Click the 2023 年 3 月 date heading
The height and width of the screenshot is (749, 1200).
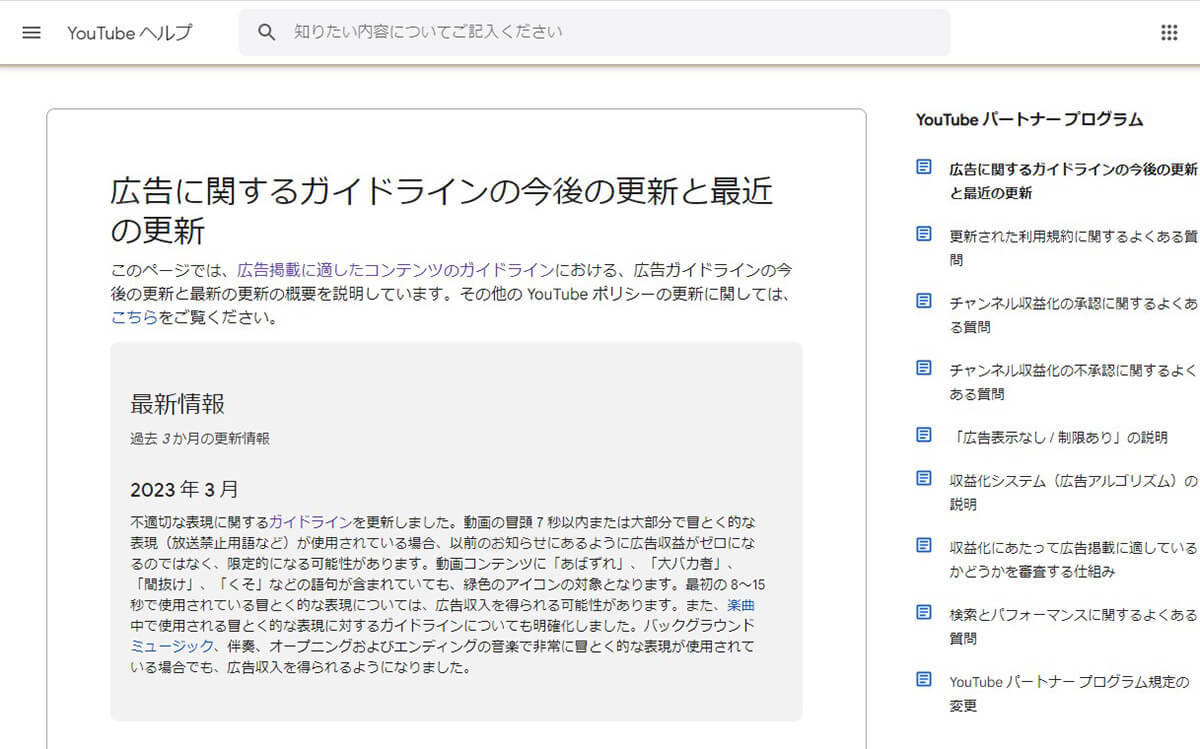pyautogui.click(x=184, y=490)
